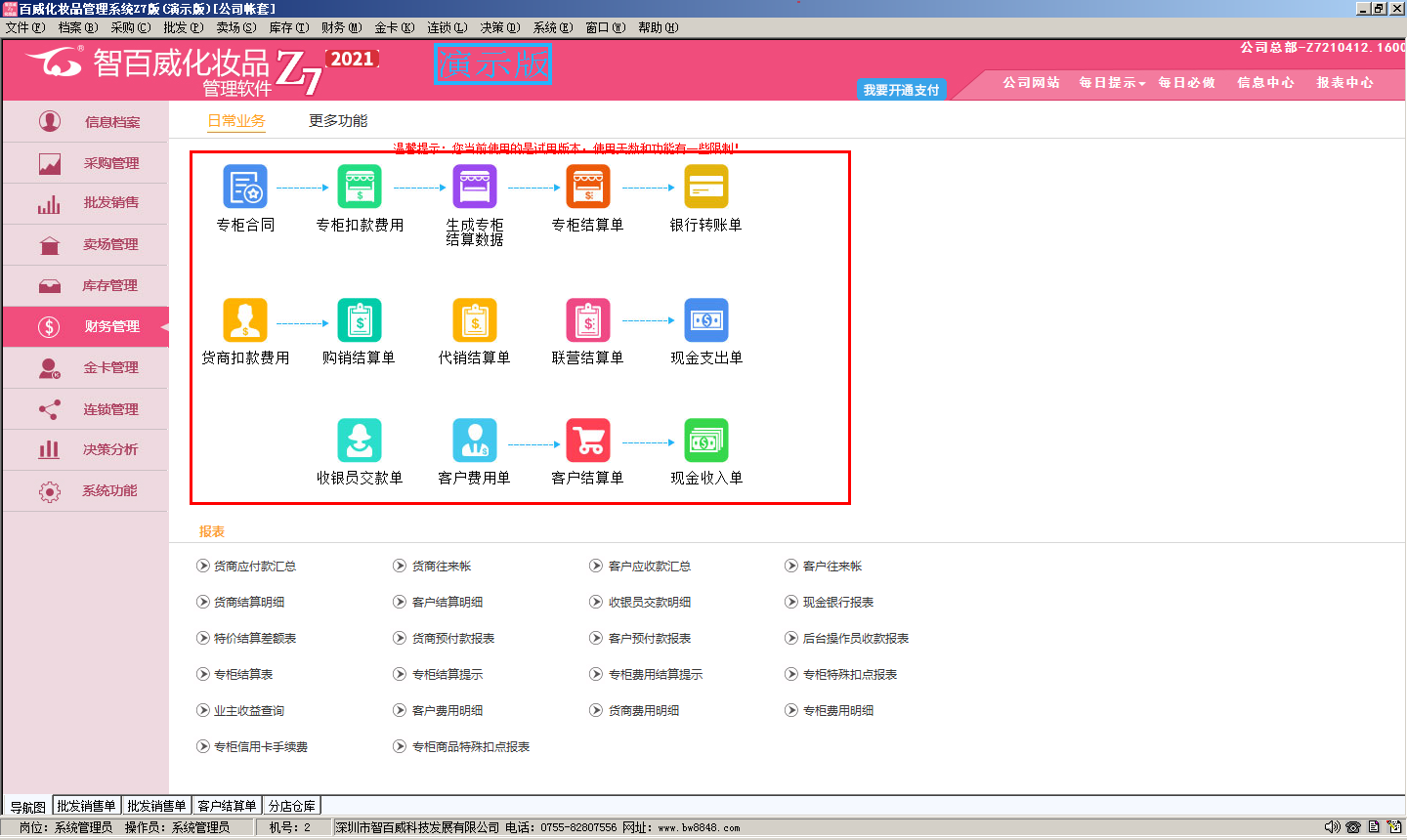
Task: Launch the 客户结算单 shopping cart icon
Action: (x=587, y=441)
